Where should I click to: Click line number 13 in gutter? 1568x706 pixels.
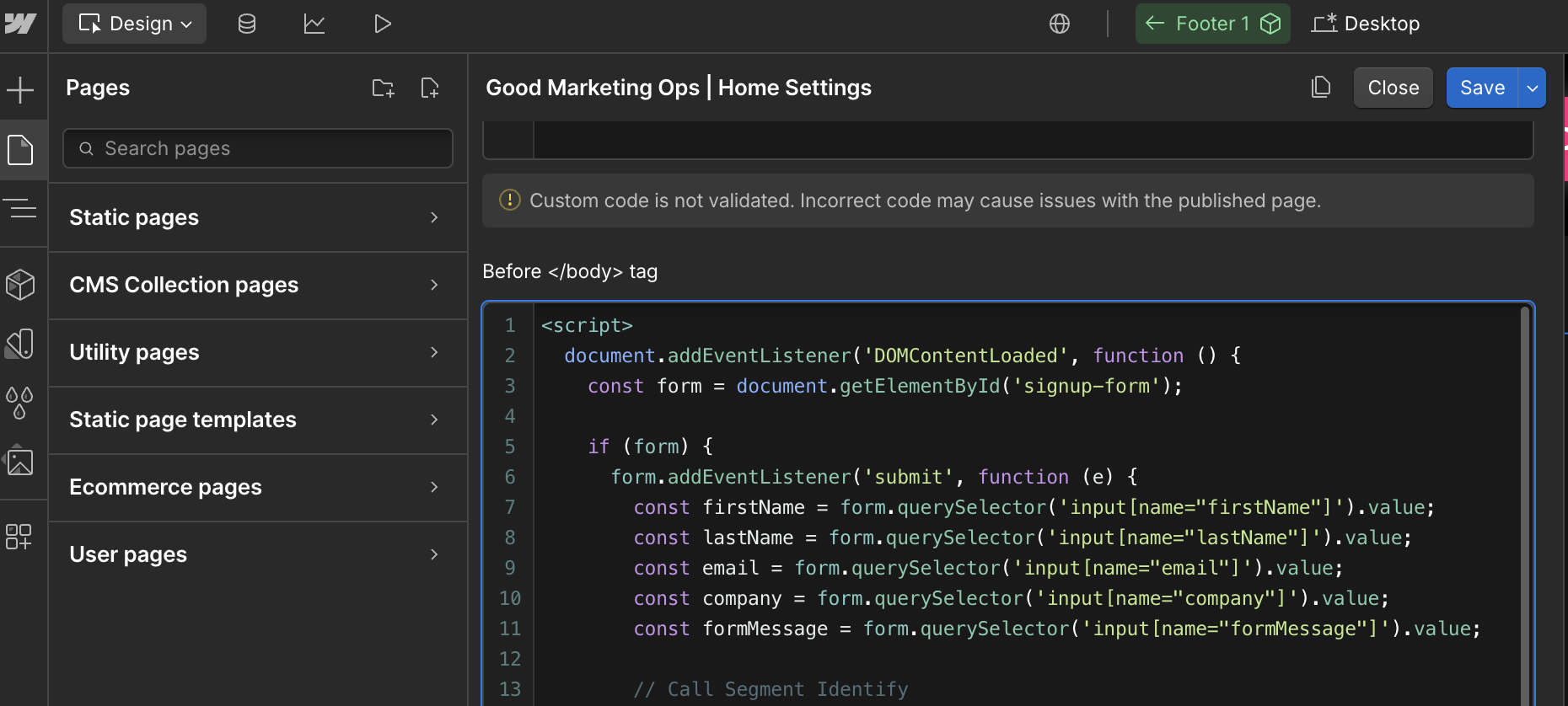pyautogui.click(x=510, y=689)
